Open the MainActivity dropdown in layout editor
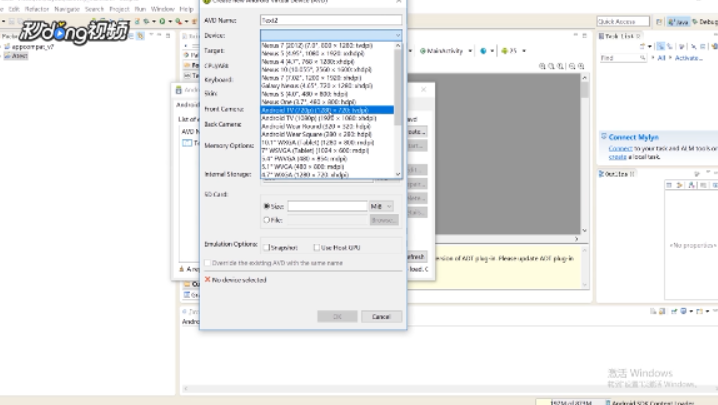718x405 pixels. pos(470,51)
